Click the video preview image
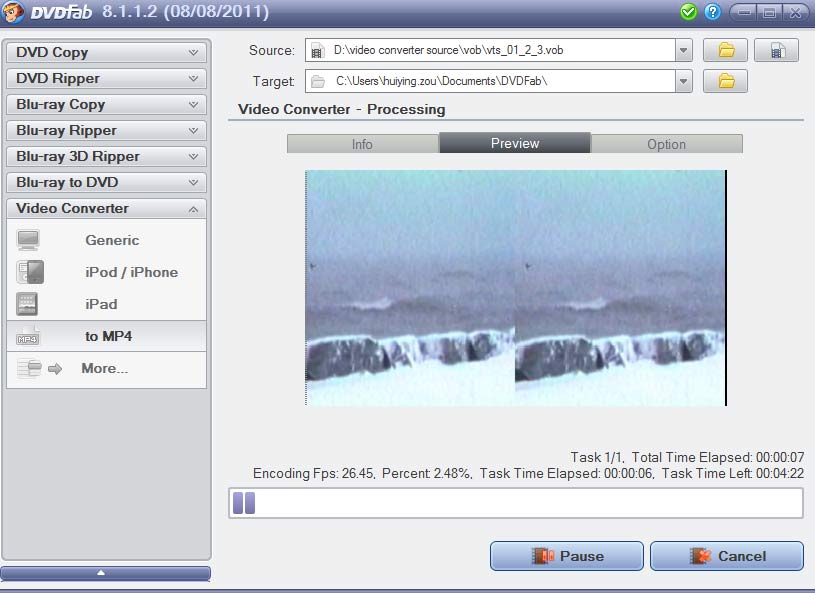Viewport: 815px width, 593px height. (516, 288)
